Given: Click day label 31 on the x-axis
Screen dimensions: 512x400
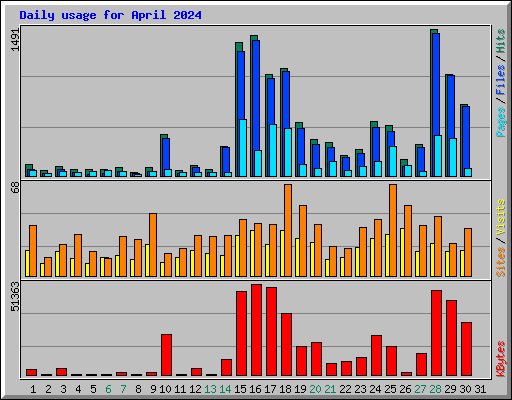Looking at the screenshot, I should (x=480, y=389).
